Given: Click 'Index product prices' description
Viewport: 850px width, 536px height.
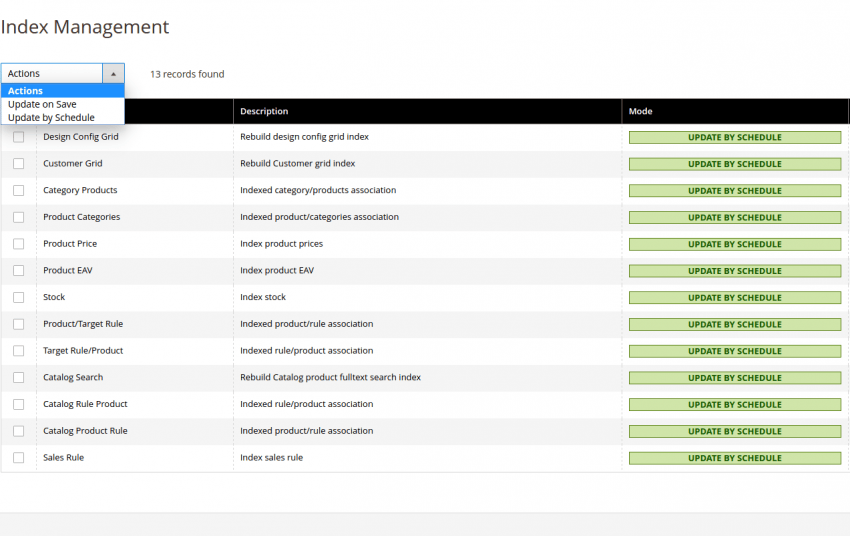Looking at the screenshot, I should click(x=281, y=244).
